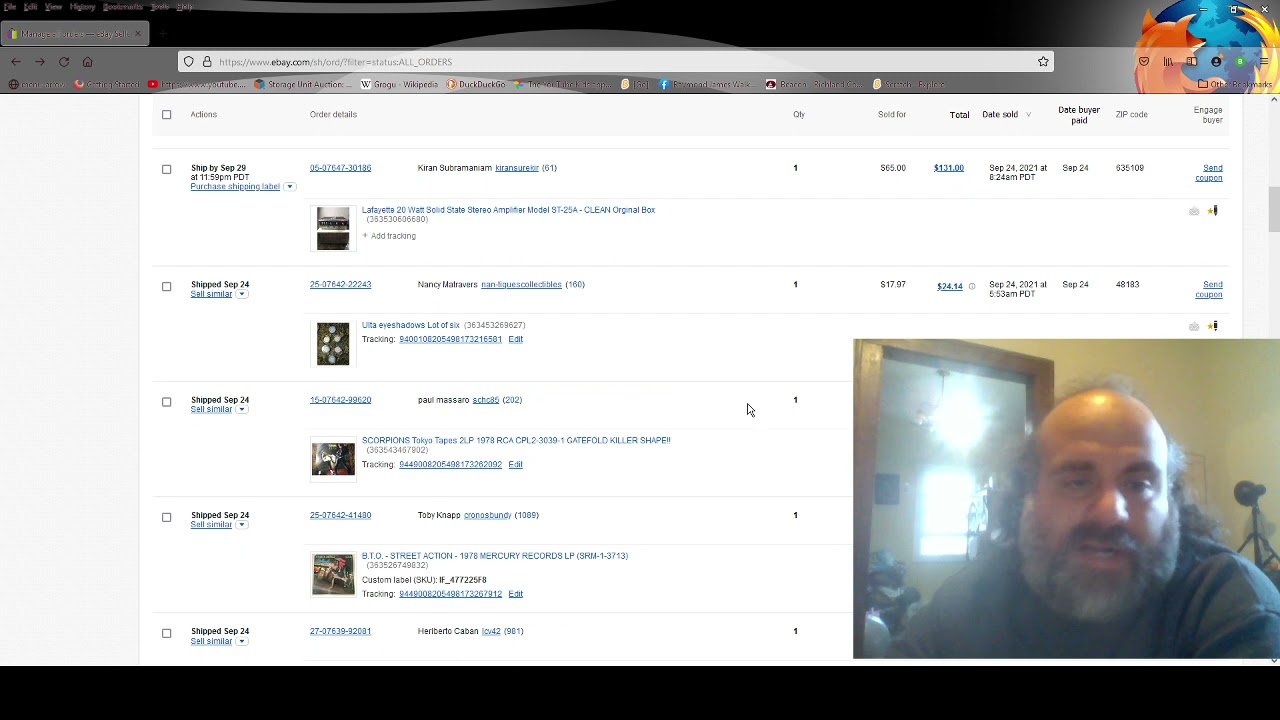
Task: Click the padlock site security icon
Action: tap(206, 62)
